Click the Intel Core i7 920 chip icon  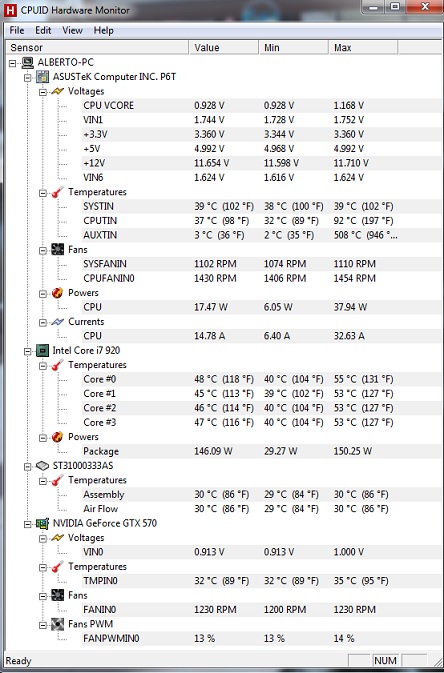click(42, 351)
